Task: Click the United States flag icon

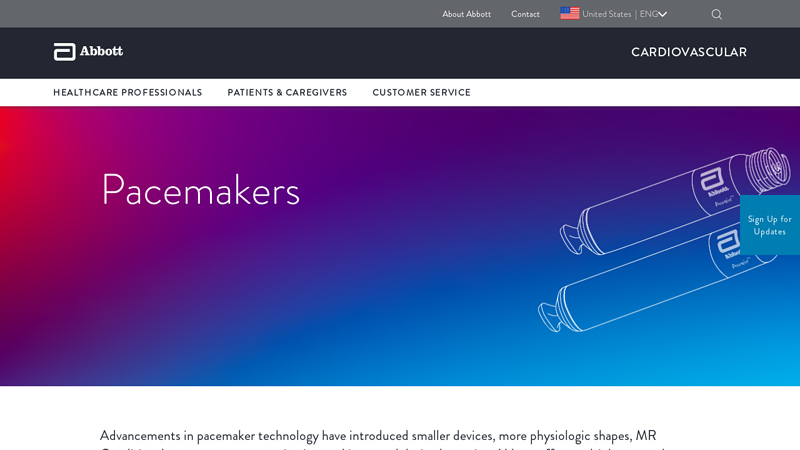Action: click(569, 13)
